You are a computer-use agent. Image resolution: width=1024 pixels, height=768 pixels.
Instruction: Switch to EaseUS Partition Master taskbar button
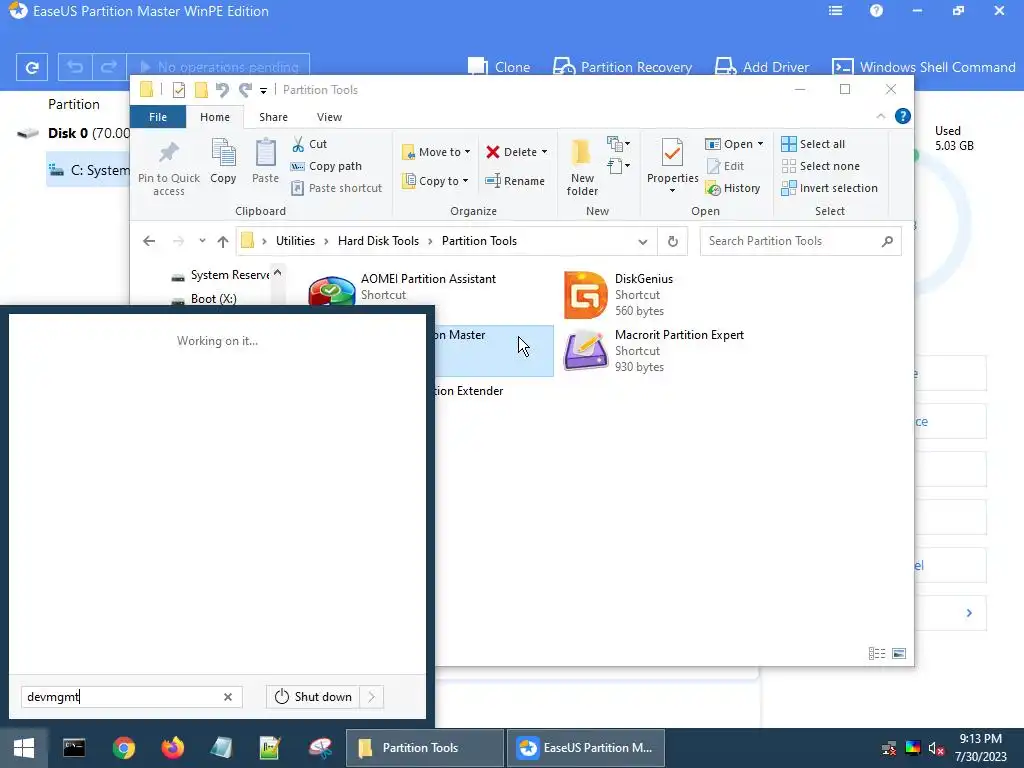coord(586,748)
